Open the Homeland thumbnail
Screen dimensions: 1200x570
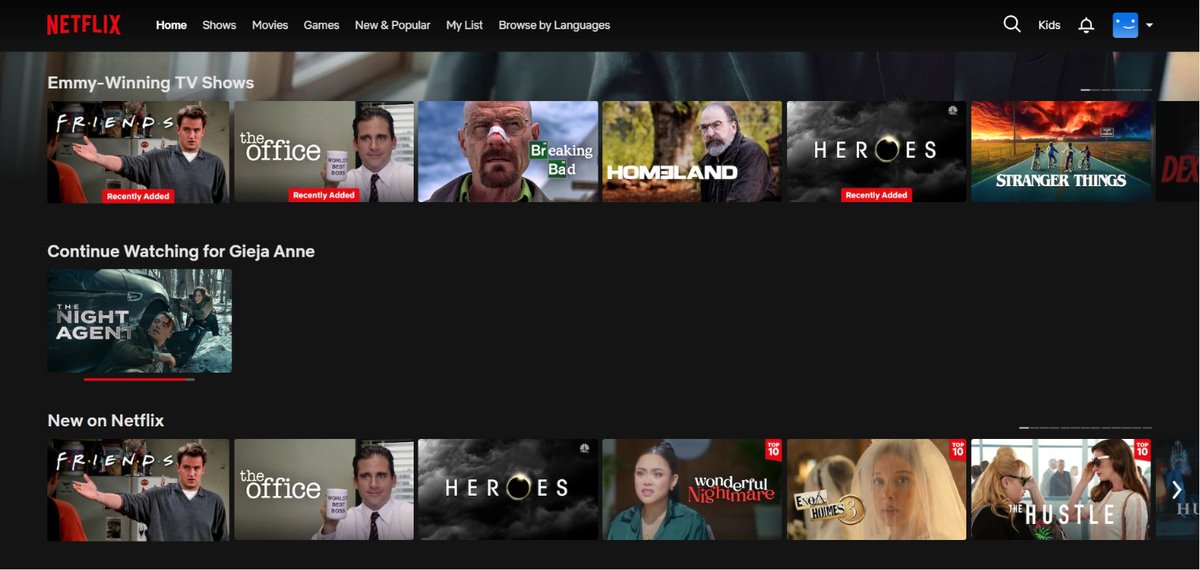[x=692, y=151]
